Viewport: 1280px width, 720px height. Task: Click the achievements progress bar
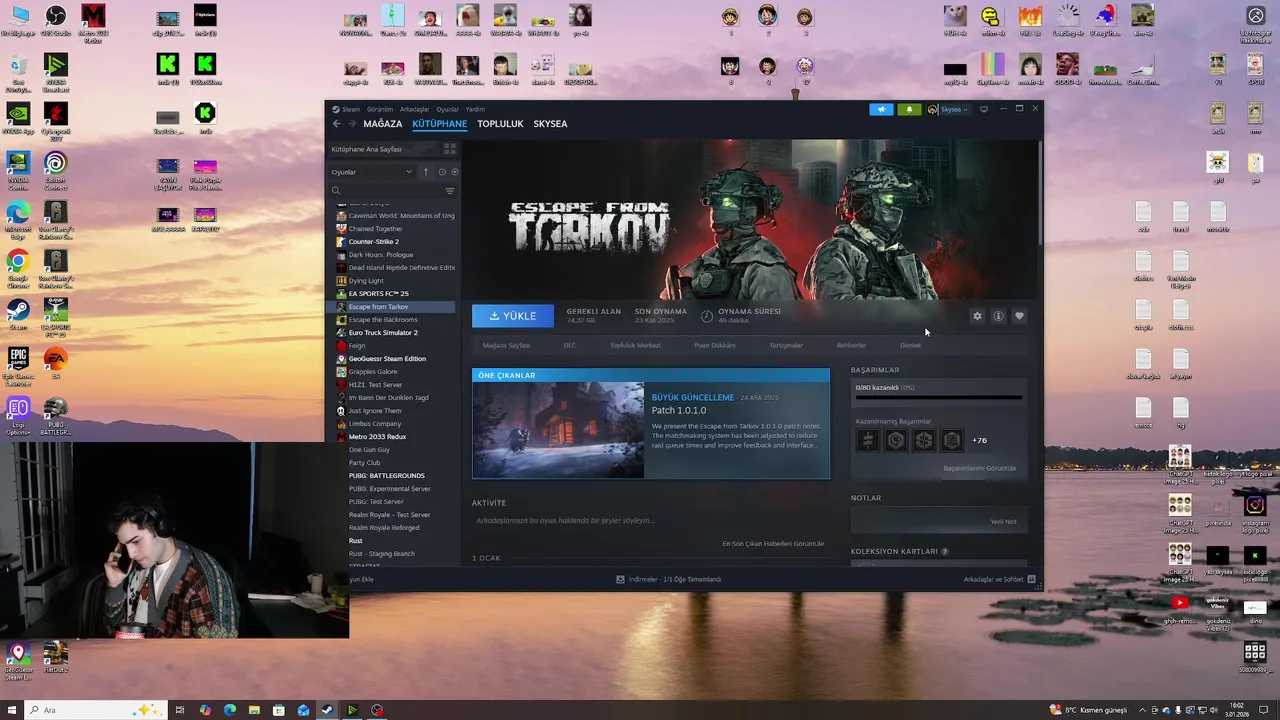938,398
